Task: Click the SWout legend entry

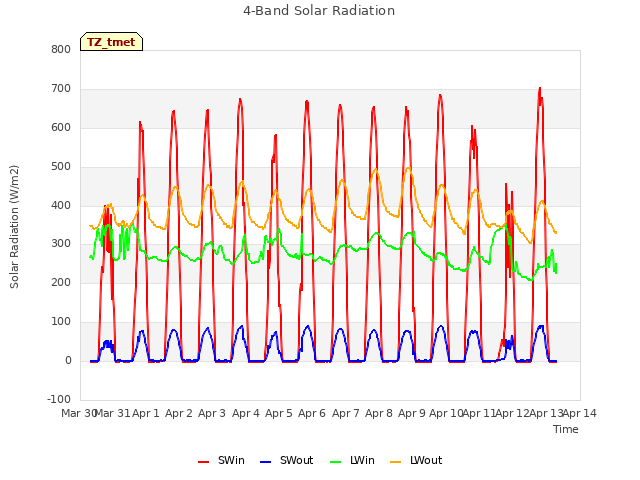Action: point(287,460)
